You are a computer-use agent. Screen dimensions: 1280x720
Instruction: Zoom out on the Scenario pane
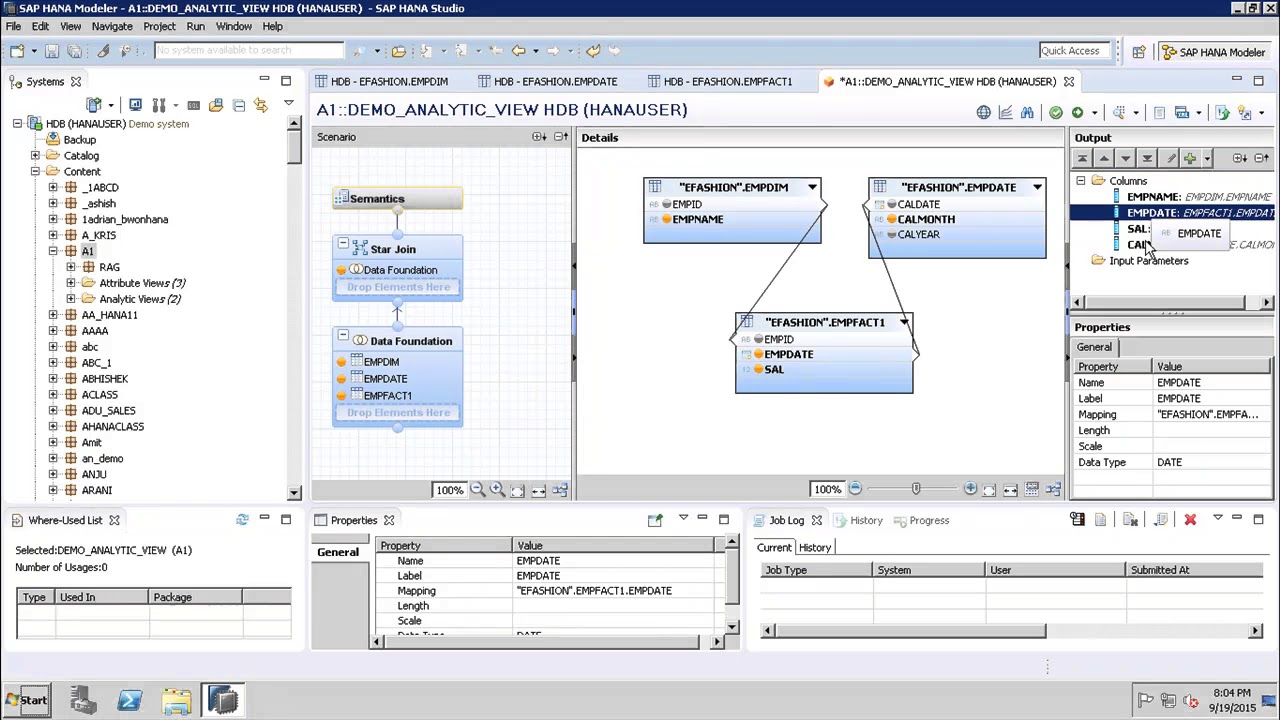click(x=477, y=490)
